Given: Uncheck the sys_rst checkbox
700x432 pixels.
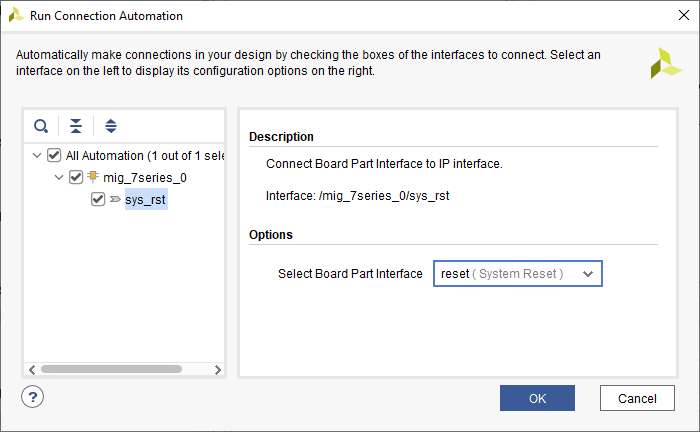Looking at the screenshot, I should coord(98,199).
